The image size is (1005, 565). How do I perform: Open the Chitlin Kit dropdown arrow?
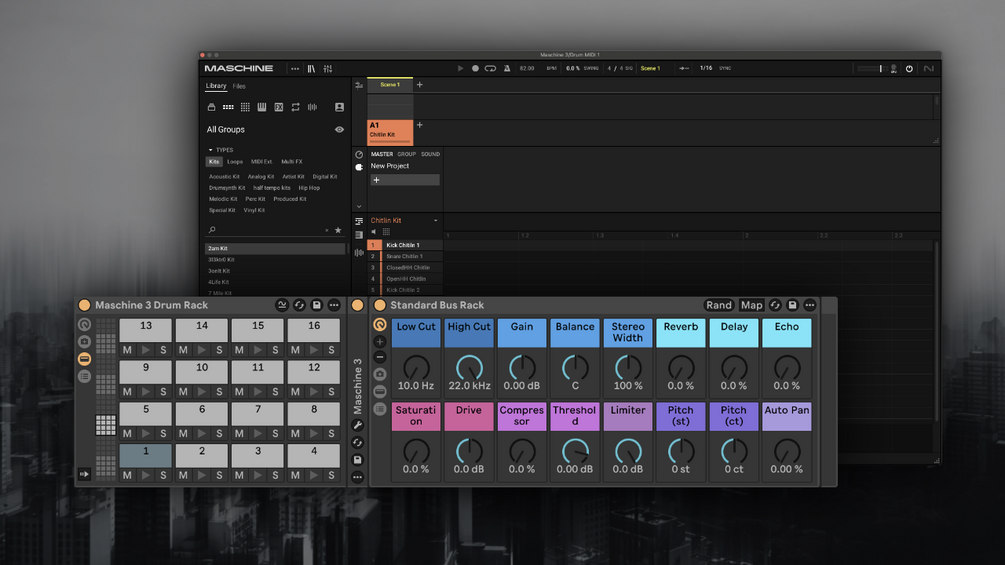[436, 220]
